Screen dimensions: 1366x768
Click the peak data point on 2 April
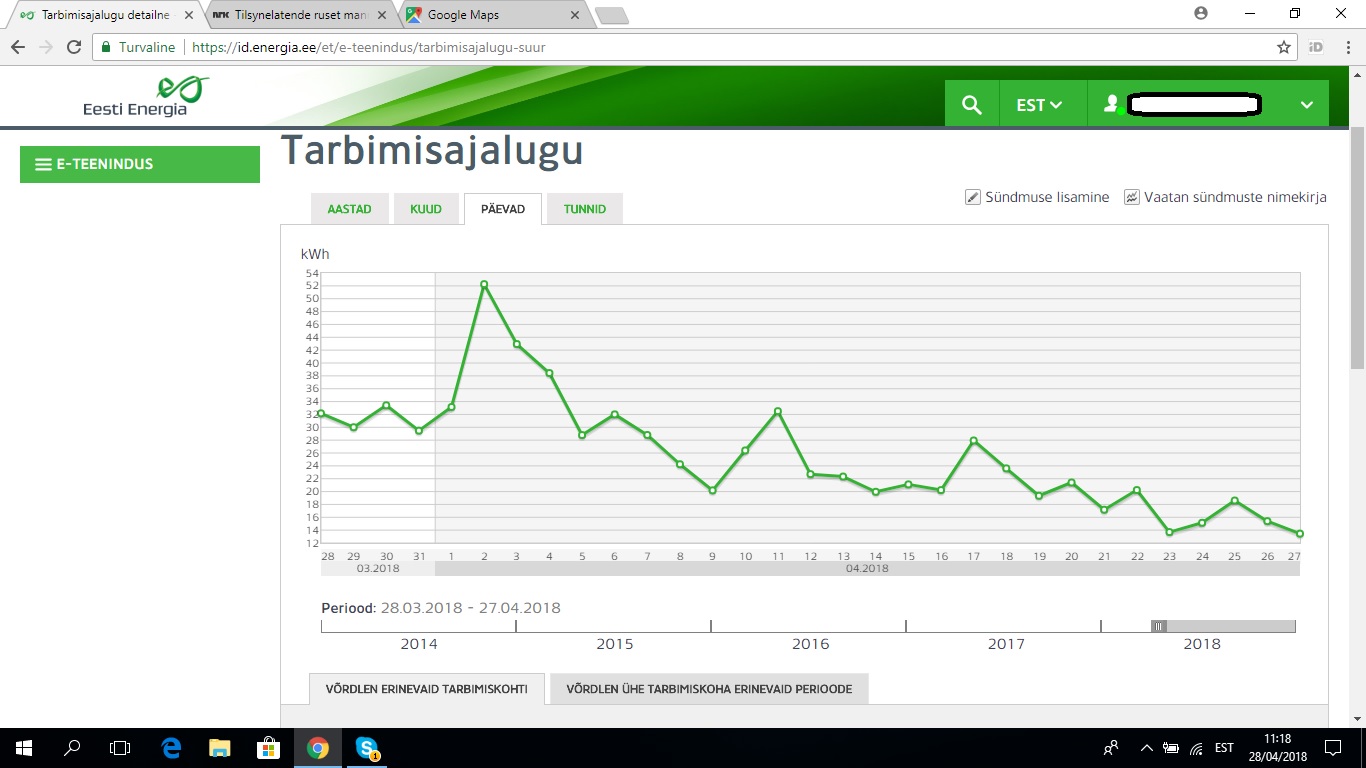click(x=484, y=285)
